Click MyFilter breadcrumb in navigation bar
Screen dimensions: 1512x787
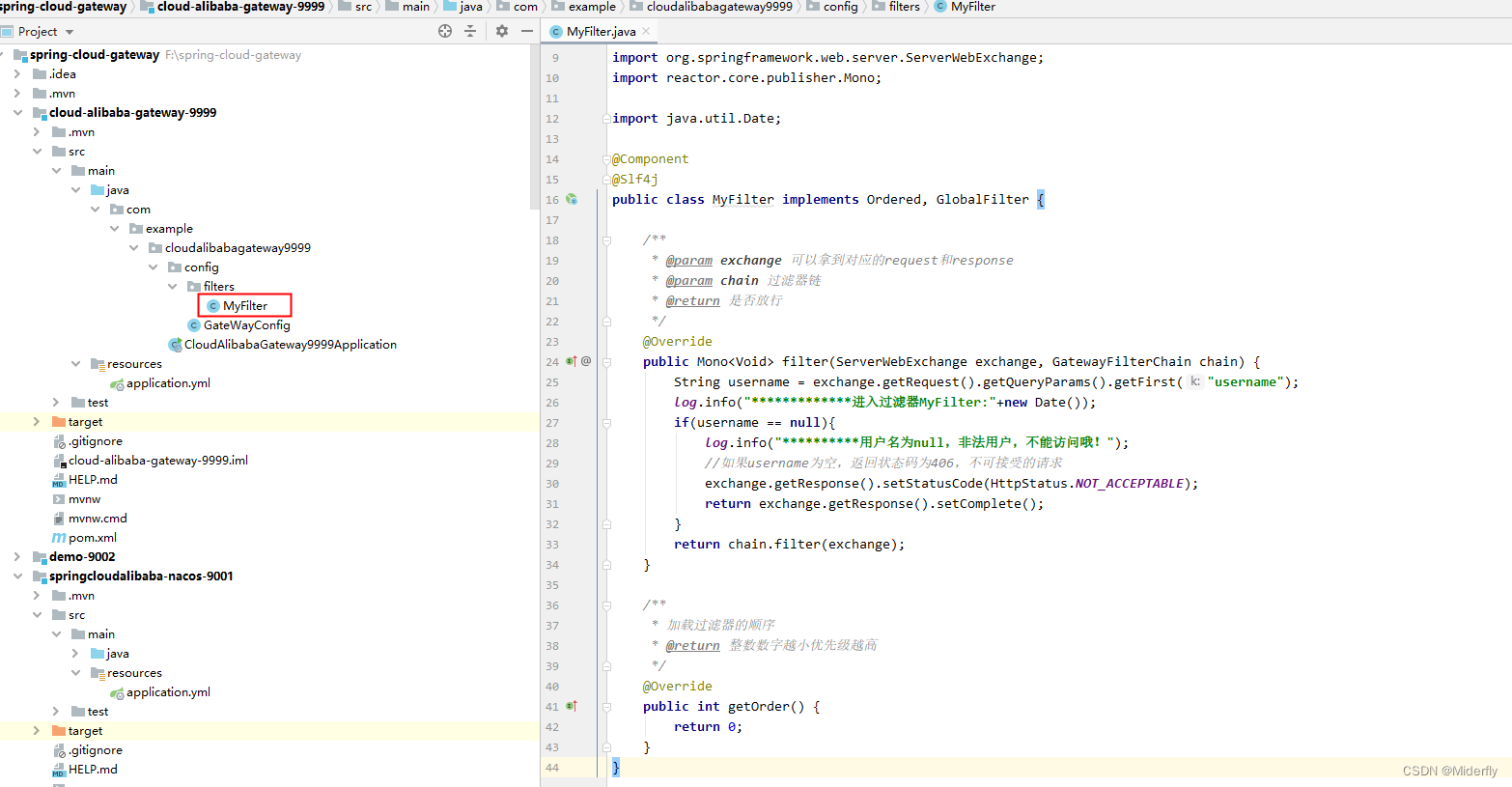point(966,7)
